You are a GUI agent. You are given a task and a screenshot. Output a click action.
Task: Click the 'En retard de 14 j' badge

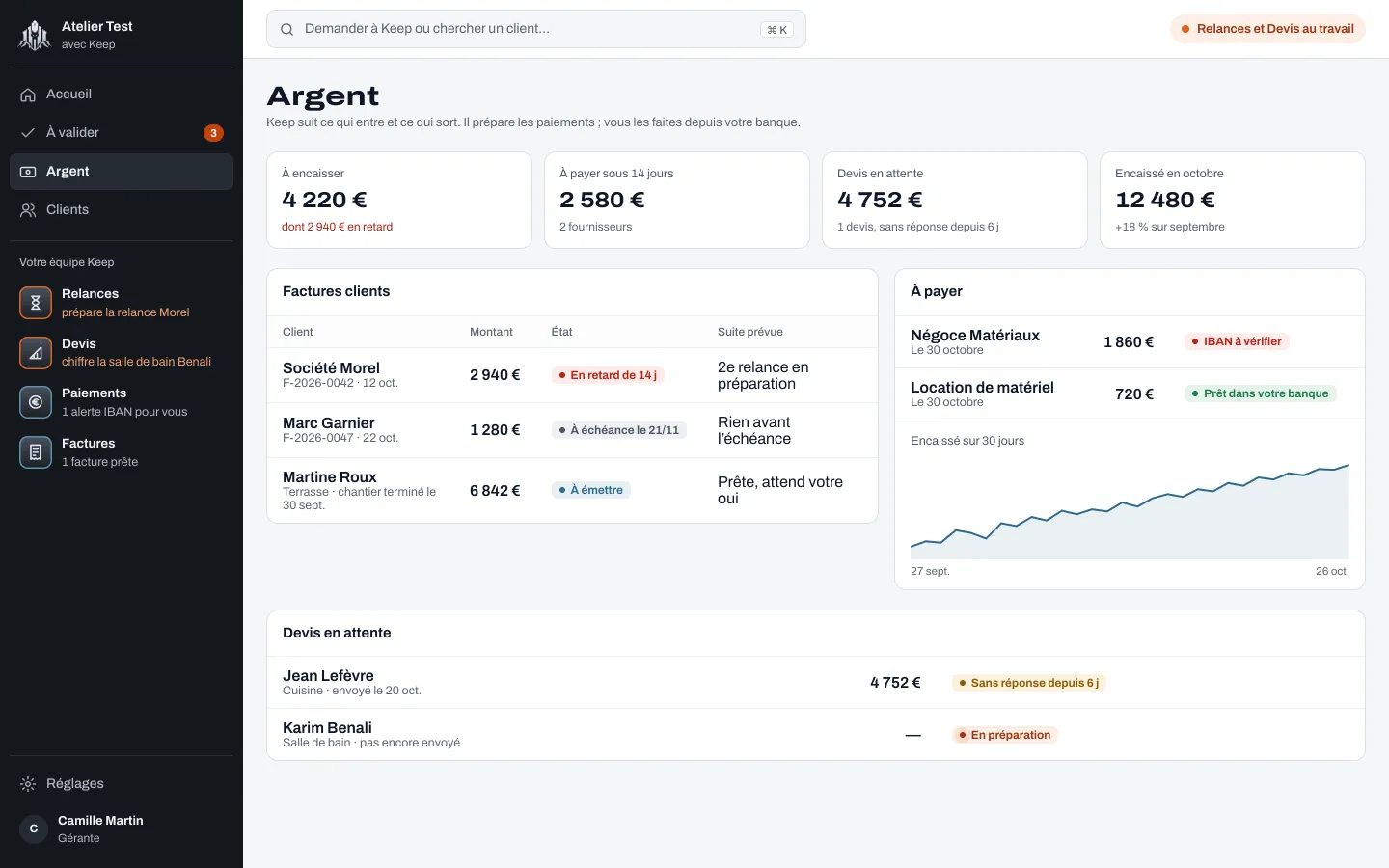608,375
